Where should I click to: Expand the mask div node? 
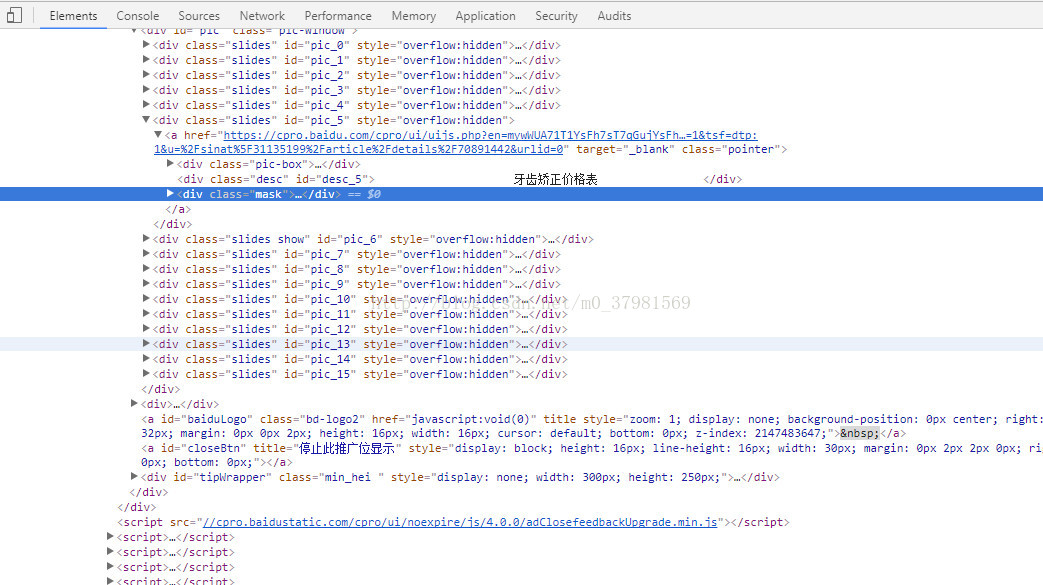[170, 194]
